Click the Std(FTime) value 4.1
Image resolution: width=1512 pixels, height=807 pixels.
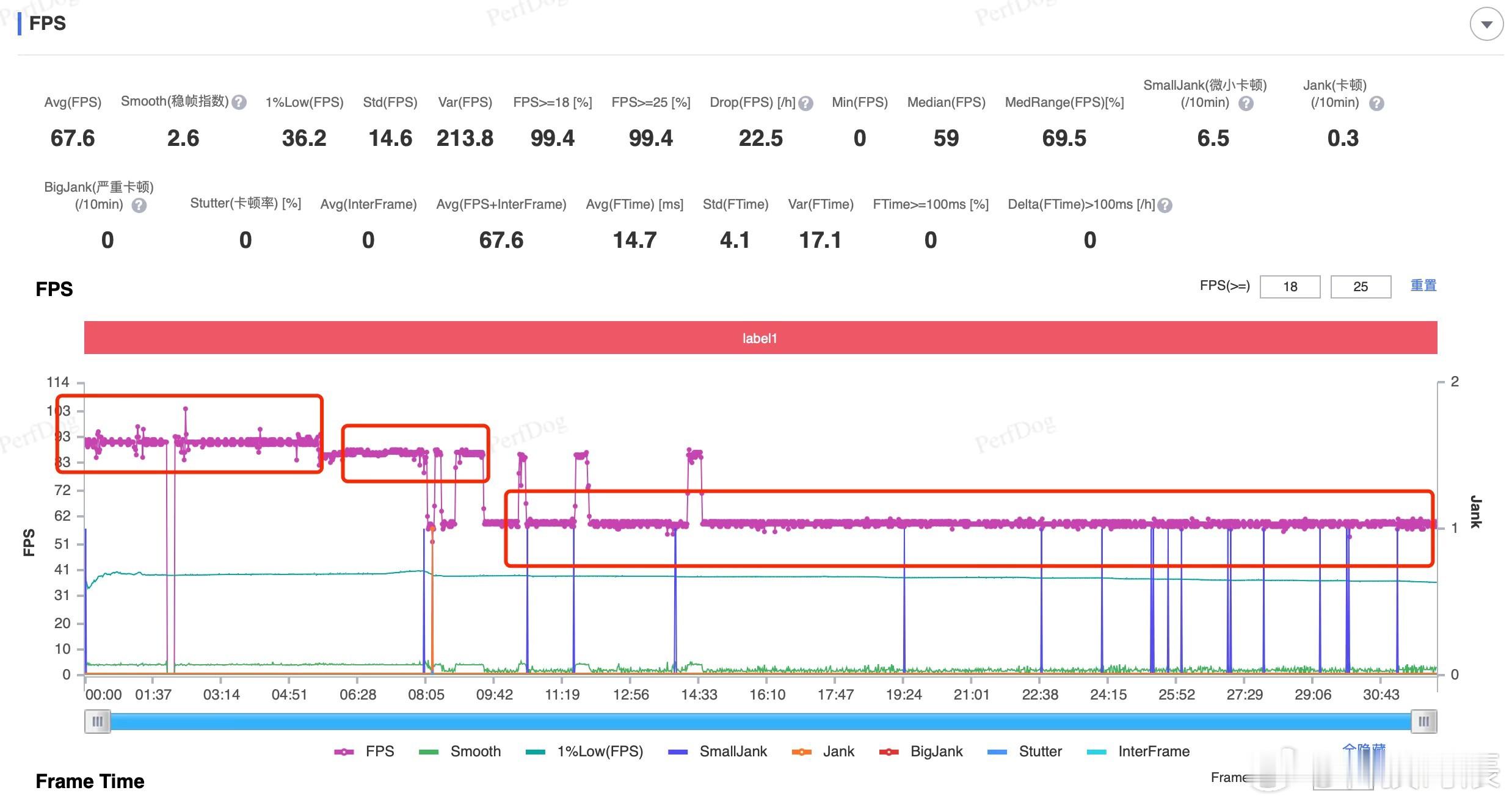click(x=735, y=241)
